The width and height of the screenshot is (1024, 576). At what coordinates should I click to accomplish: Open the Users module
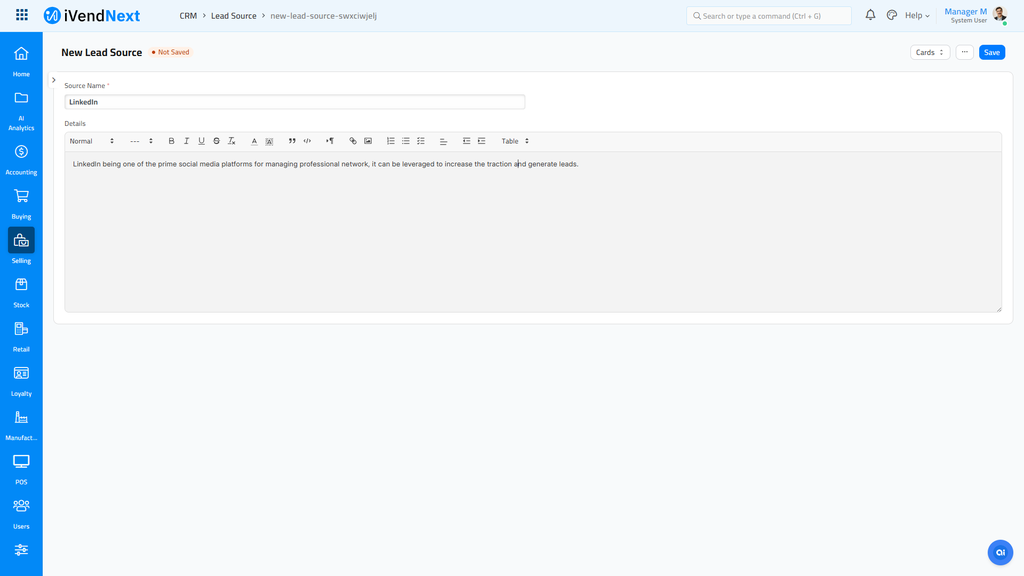(21, 514)
